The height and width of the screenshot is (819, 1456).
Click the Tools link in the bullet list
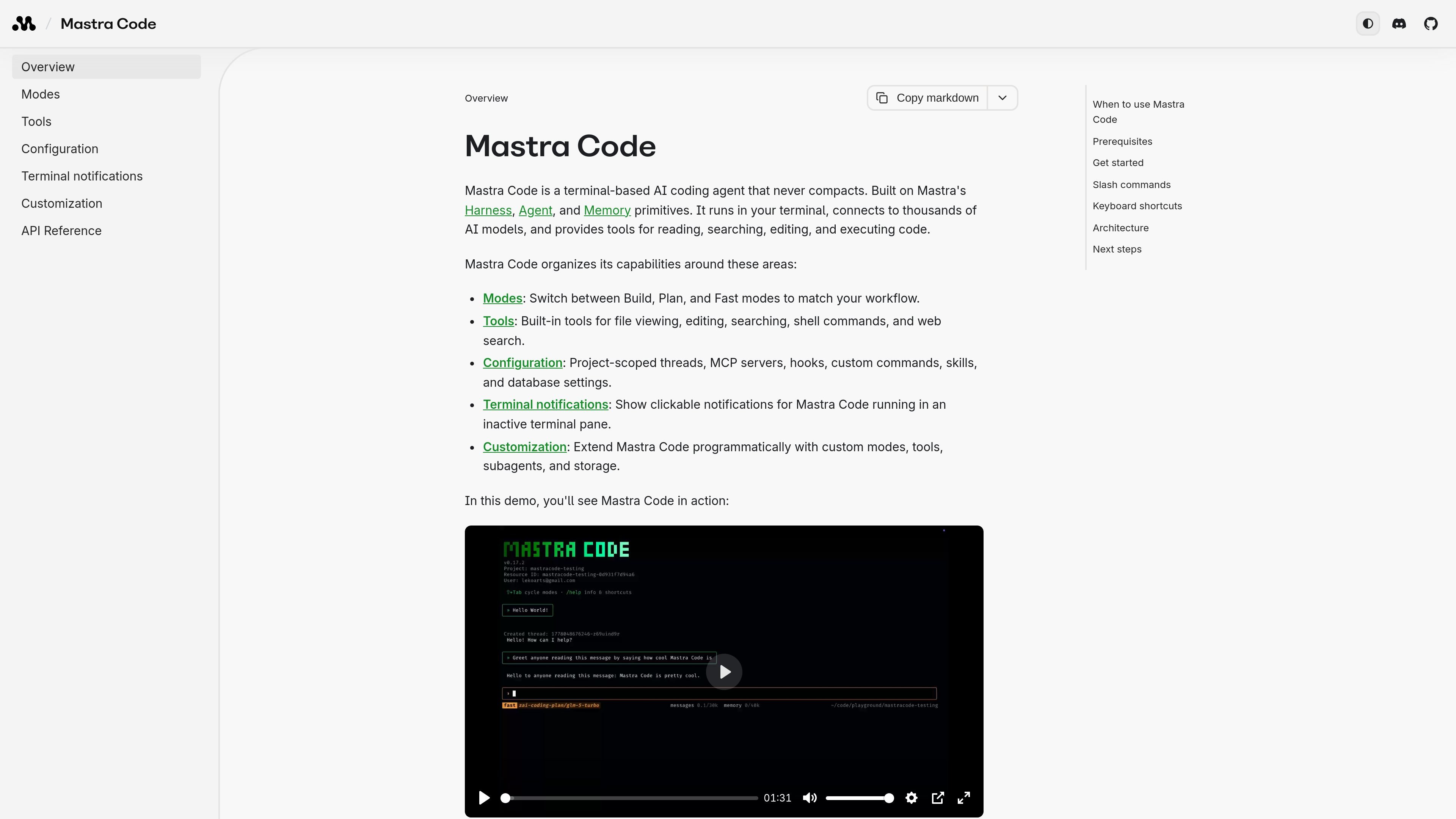point(499,321)
